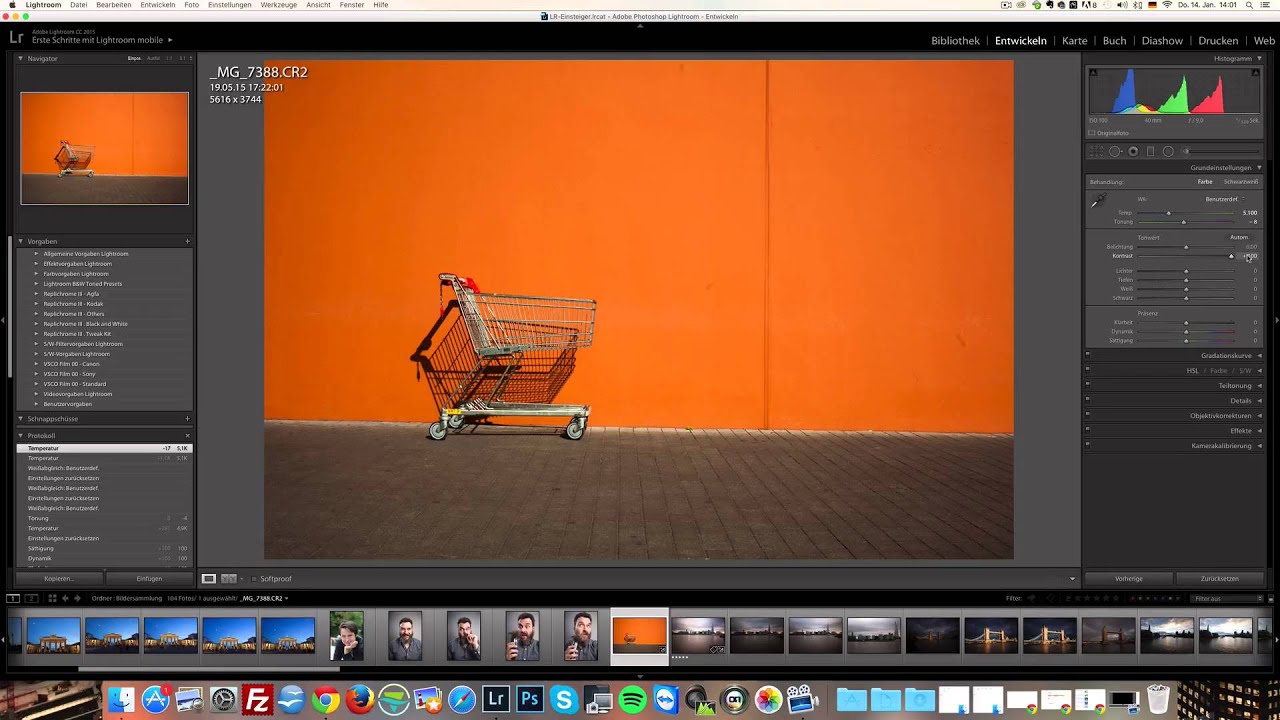Viewport: 1280px width, 720px height.
Task: Select first Brandenburg Gate thumbnail in filmstrip
Action: tap(53, 636)
